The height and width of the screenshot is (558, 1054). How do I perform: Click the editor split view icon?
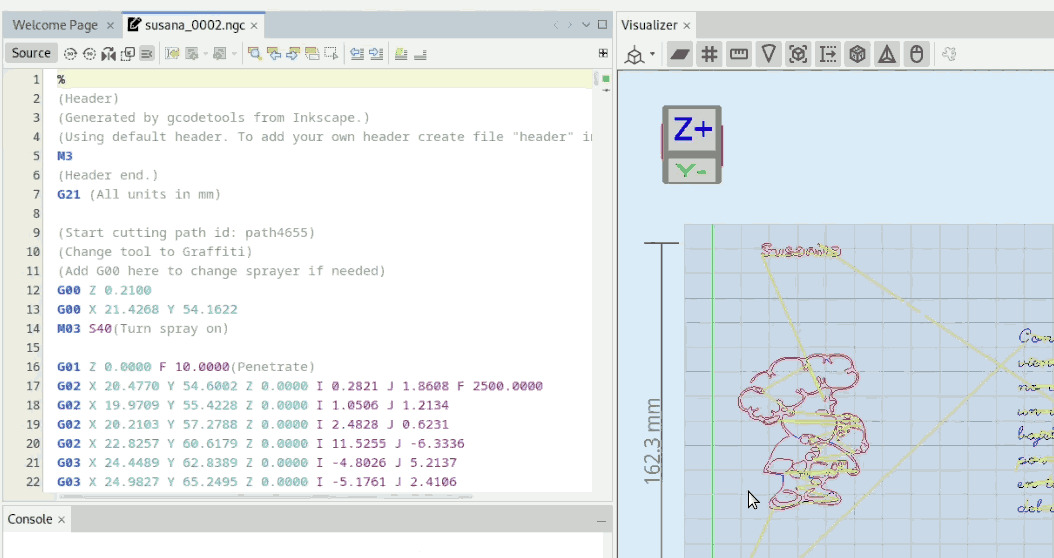click(x=603, y=53)
